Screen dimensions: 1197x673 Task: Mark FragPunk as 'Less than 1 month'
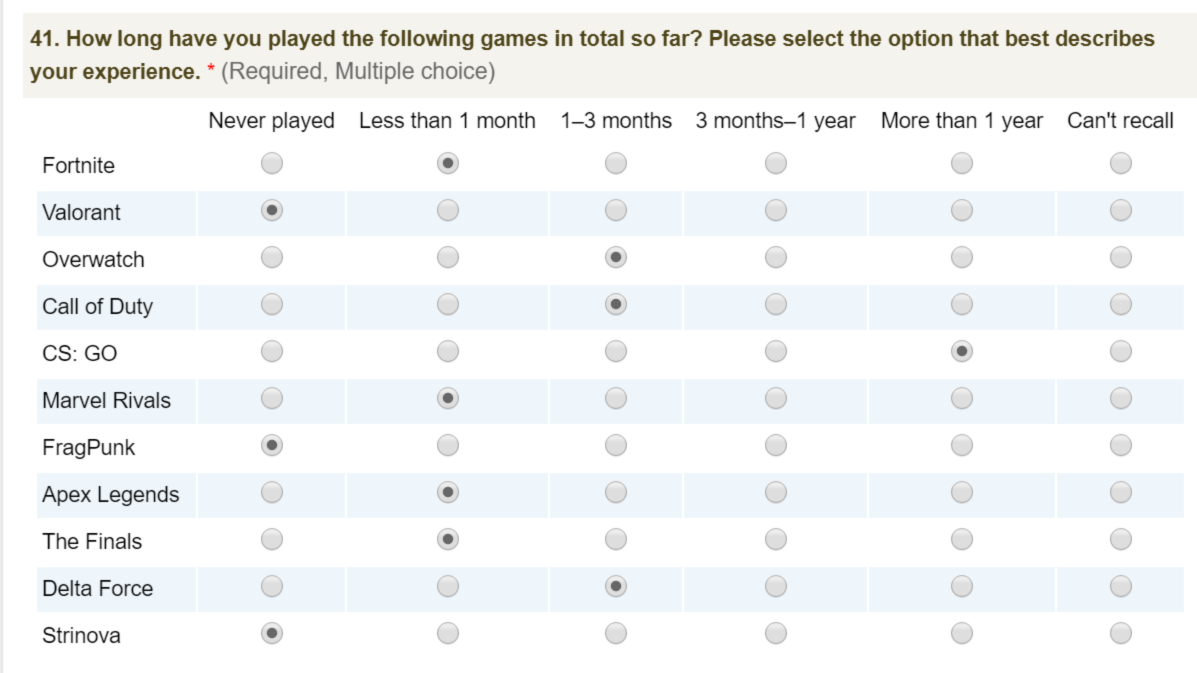[447, 445]
